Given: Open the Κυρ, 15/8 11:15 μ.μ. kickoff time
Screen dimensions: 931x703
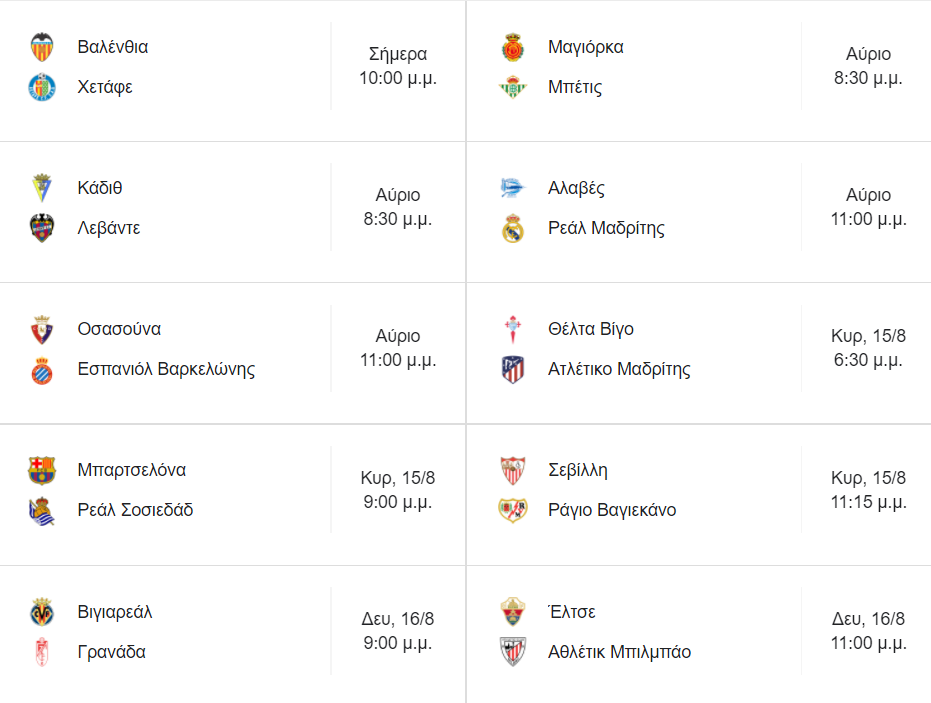Looking at the screenshot, I should pyautogui.click(x=868, y=490).
